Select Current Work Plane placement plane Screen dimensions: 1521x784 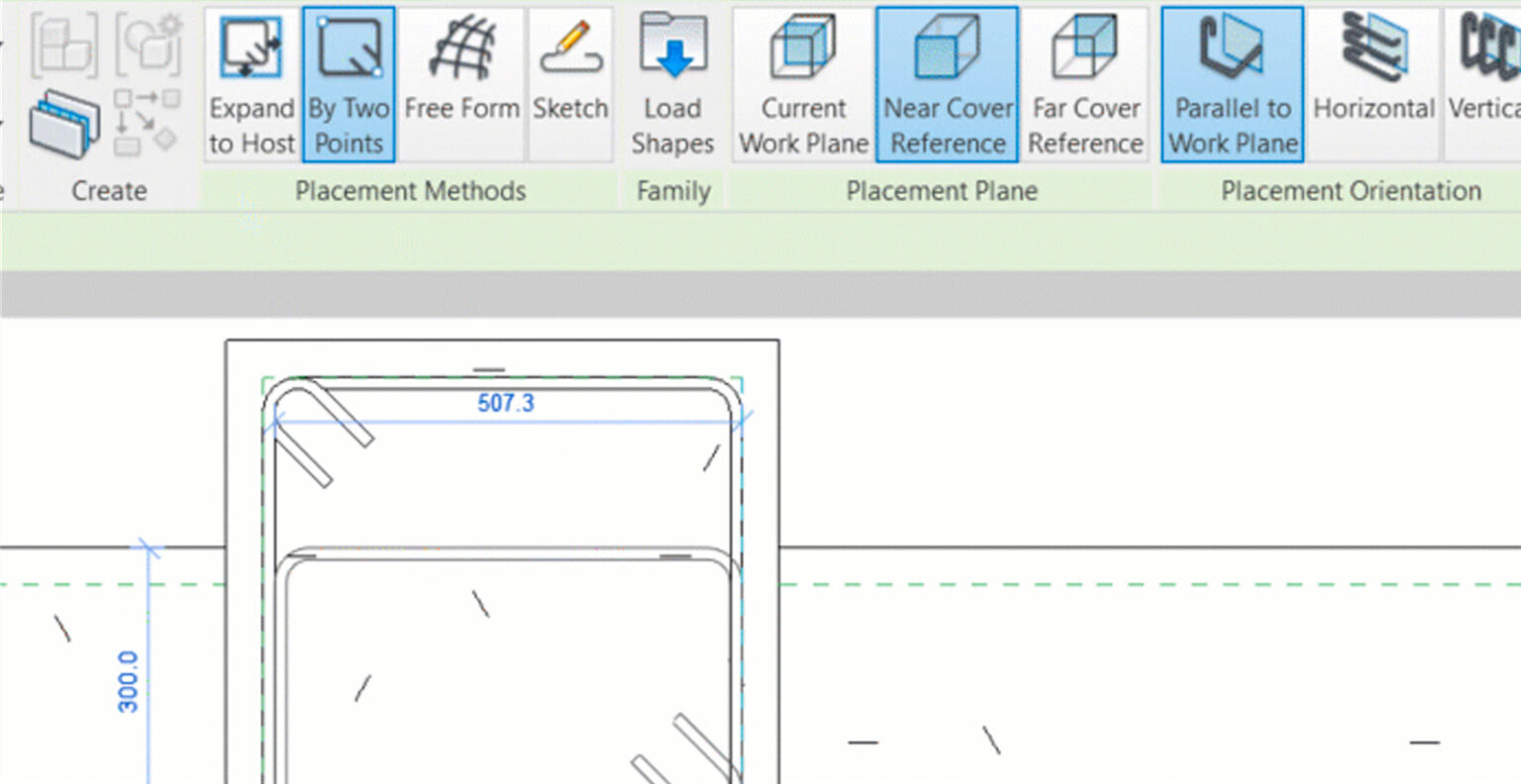pyautogui.click(x=801, y=84)
